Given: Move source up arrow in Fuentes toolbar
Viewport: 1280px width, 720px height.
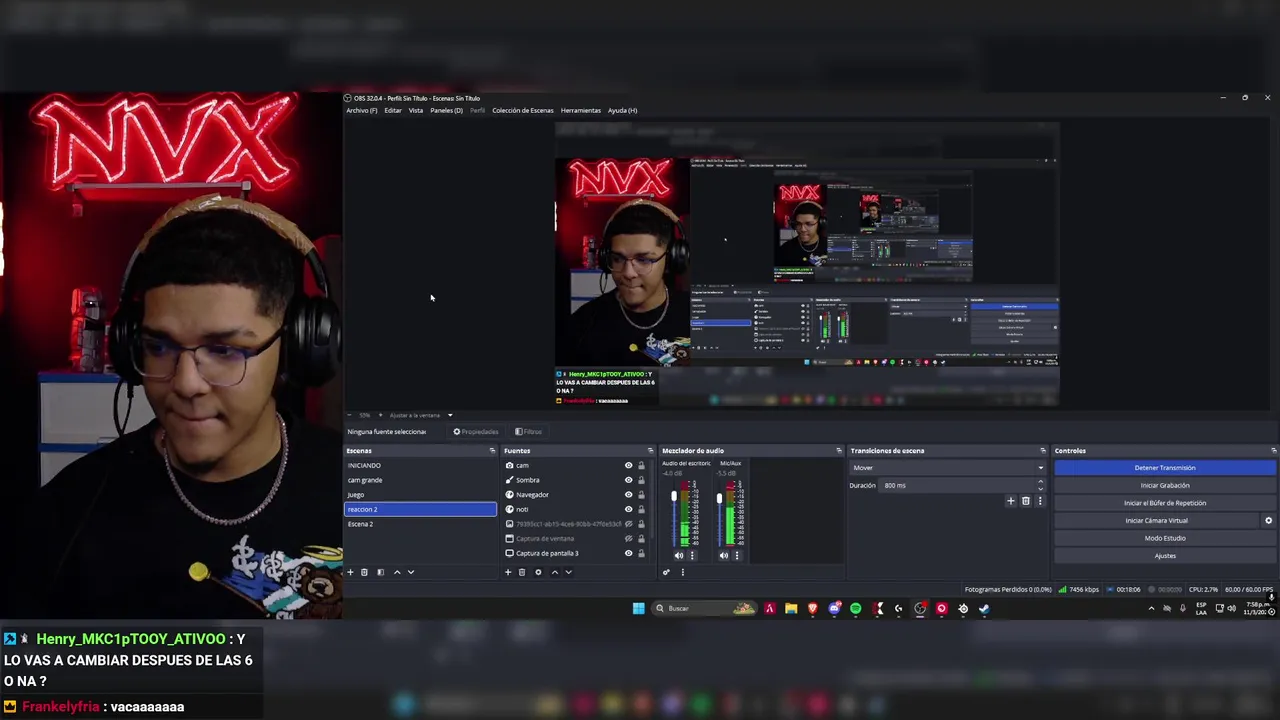Looking at the screenshot, I should (x=555, y=572).
